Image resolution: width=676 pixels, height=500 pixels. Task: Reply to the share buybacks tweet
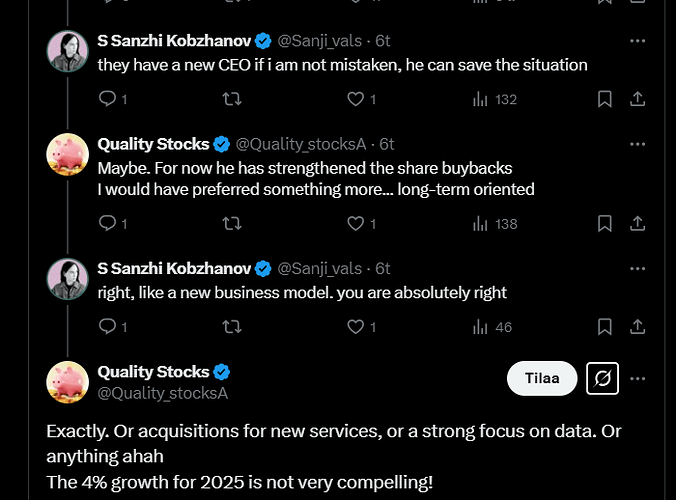[113, 224]
